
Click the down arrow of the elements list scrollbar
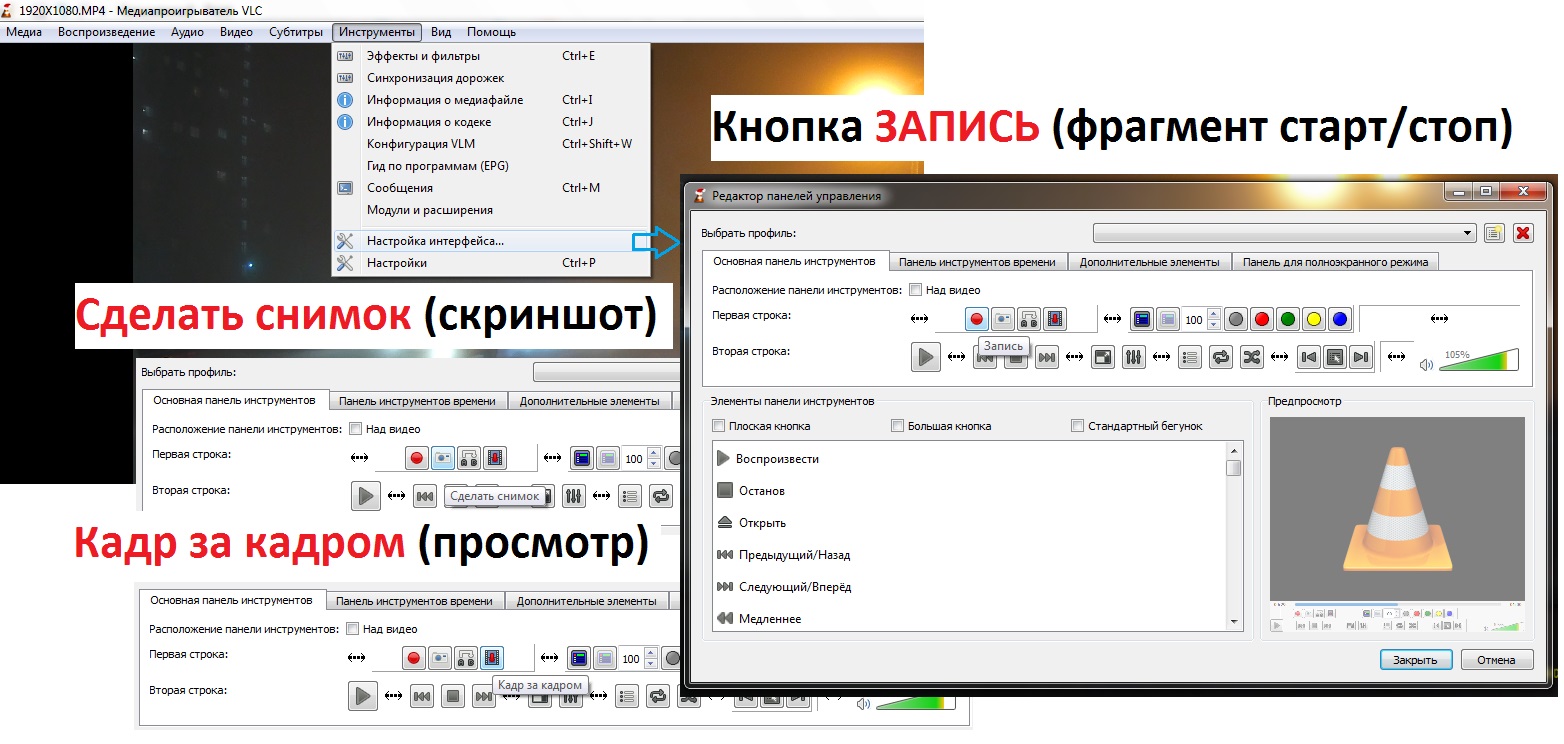click(x=1234, y=622)
